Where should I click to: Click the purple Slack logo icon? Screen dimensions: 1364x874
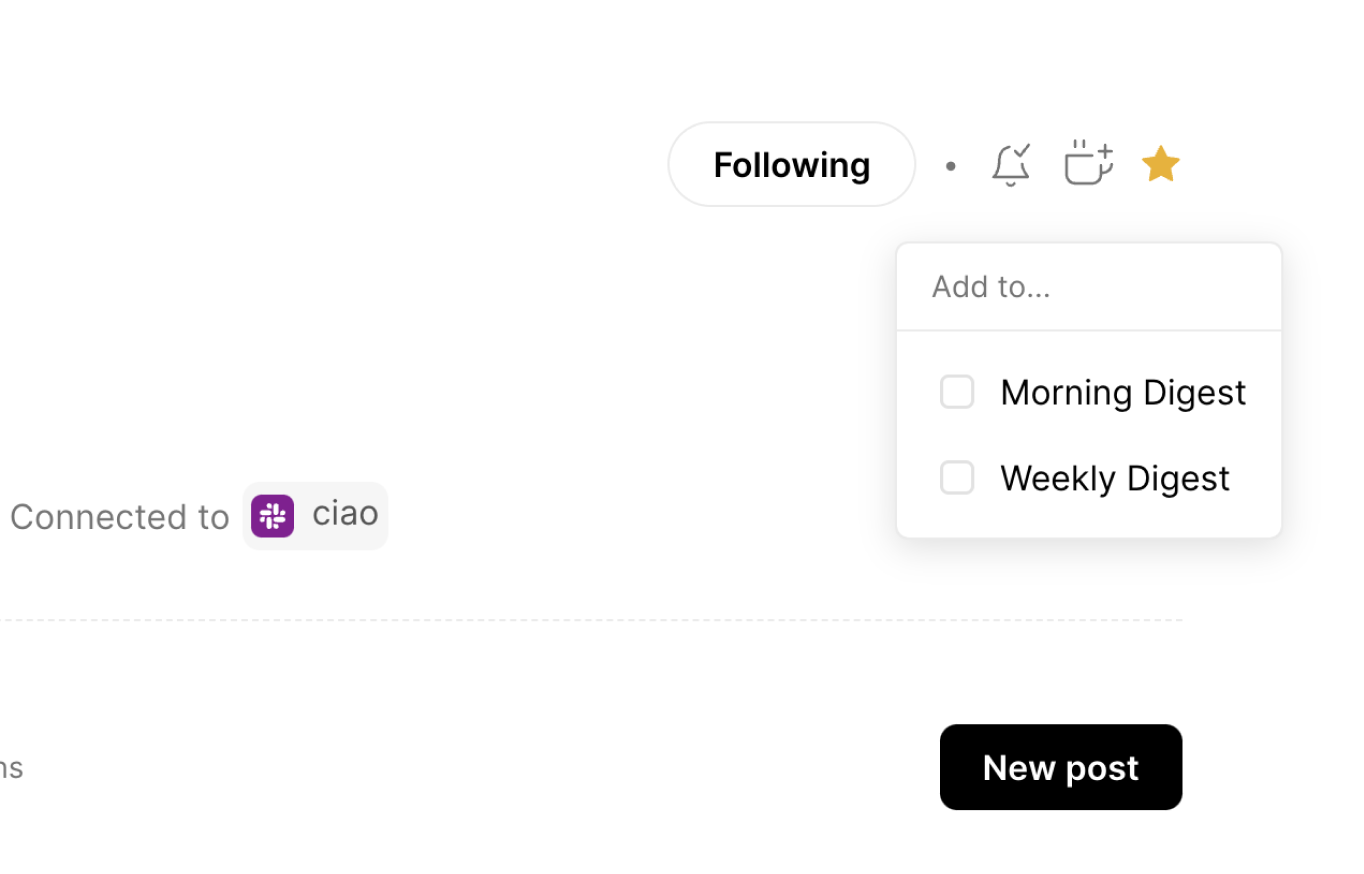[272, 516]
